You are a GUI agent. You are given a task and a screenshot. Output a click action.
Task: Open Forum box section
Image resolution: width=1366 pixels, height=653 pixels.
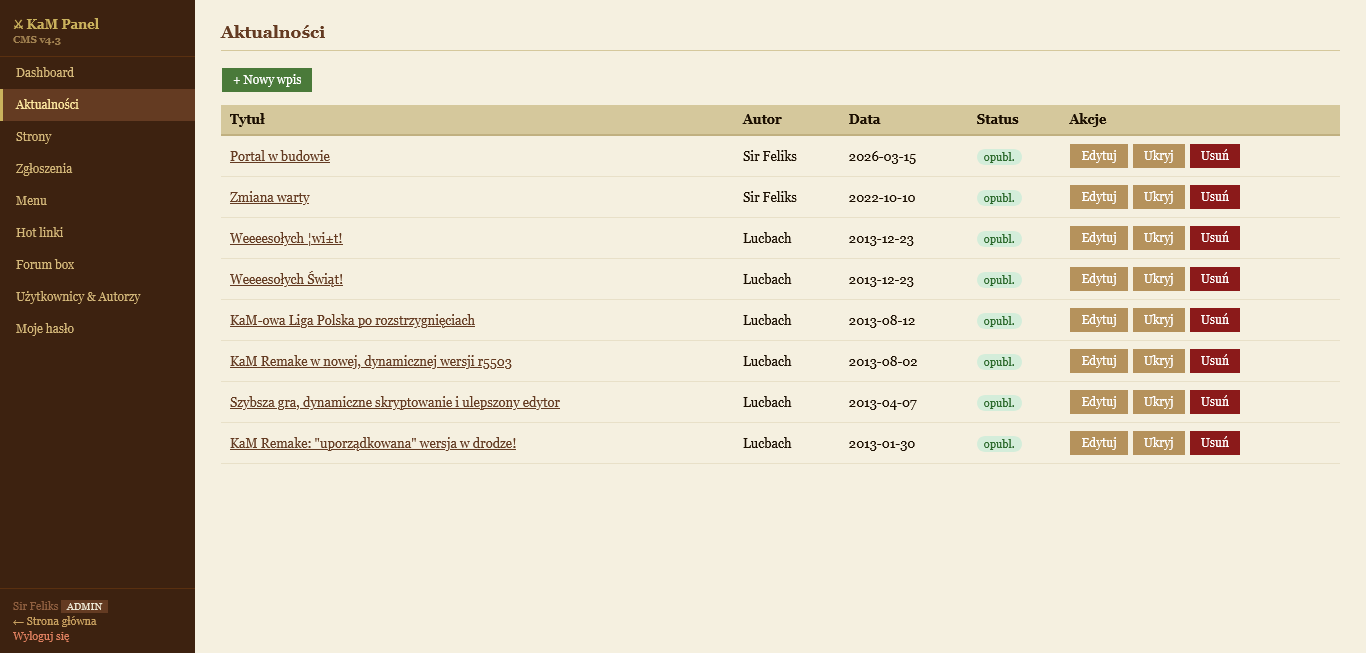(x=45, y=265)
